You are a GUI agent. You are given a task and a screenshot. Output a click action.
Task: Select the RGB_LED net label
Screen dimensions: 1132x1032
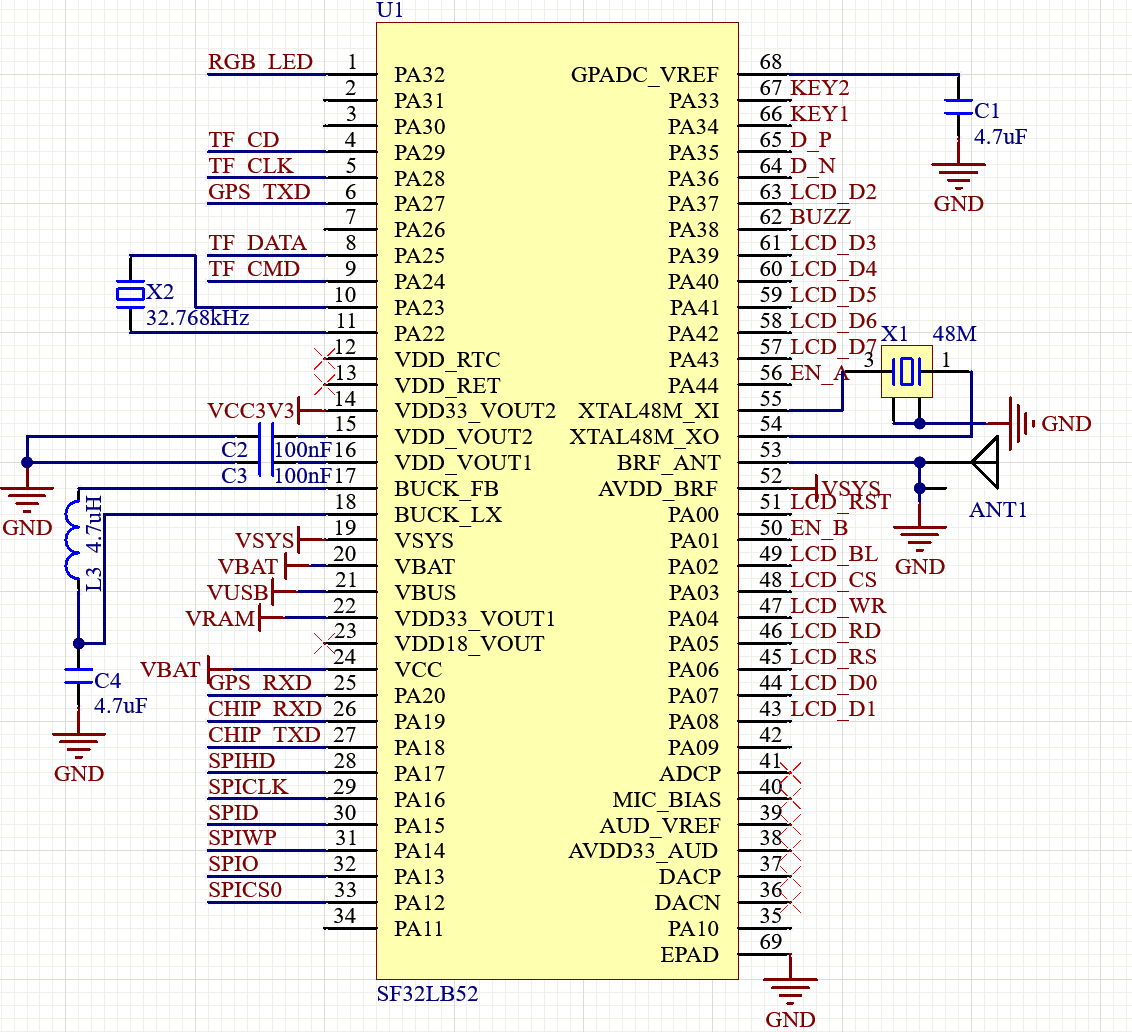click(x=260, y=62)
